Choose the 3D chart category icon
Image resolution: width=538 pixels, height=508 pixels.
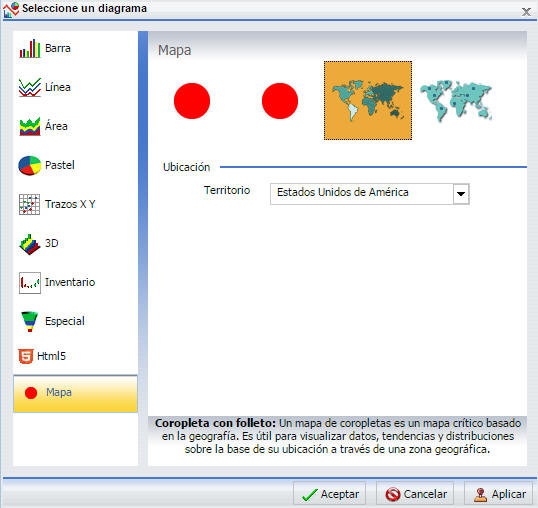point(30,244)
